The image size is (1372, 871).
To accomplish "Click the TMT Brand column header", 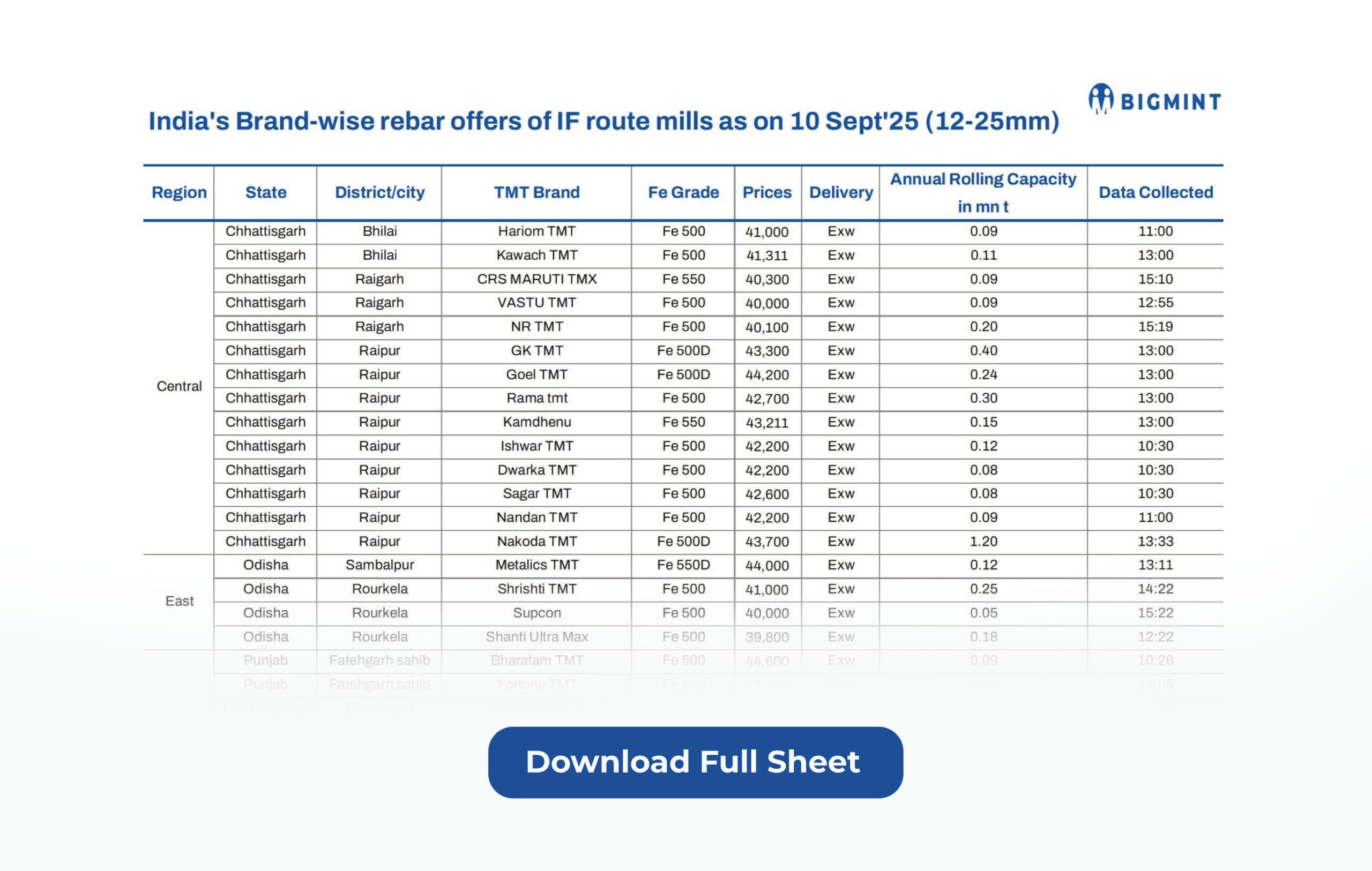I will pos(536,192).
